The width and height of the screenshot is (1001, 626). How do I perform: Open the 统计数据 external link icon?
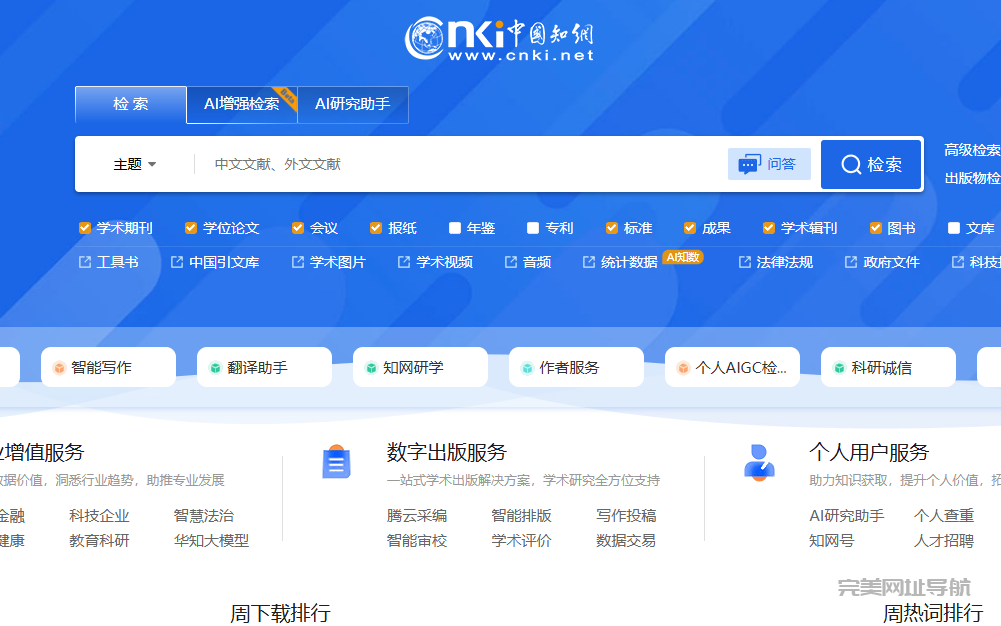tap(589, 262)
